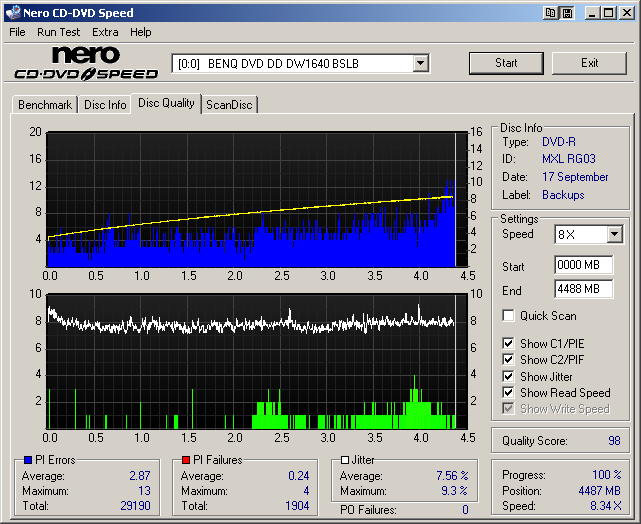Click the End position MB field

(583, 289)
